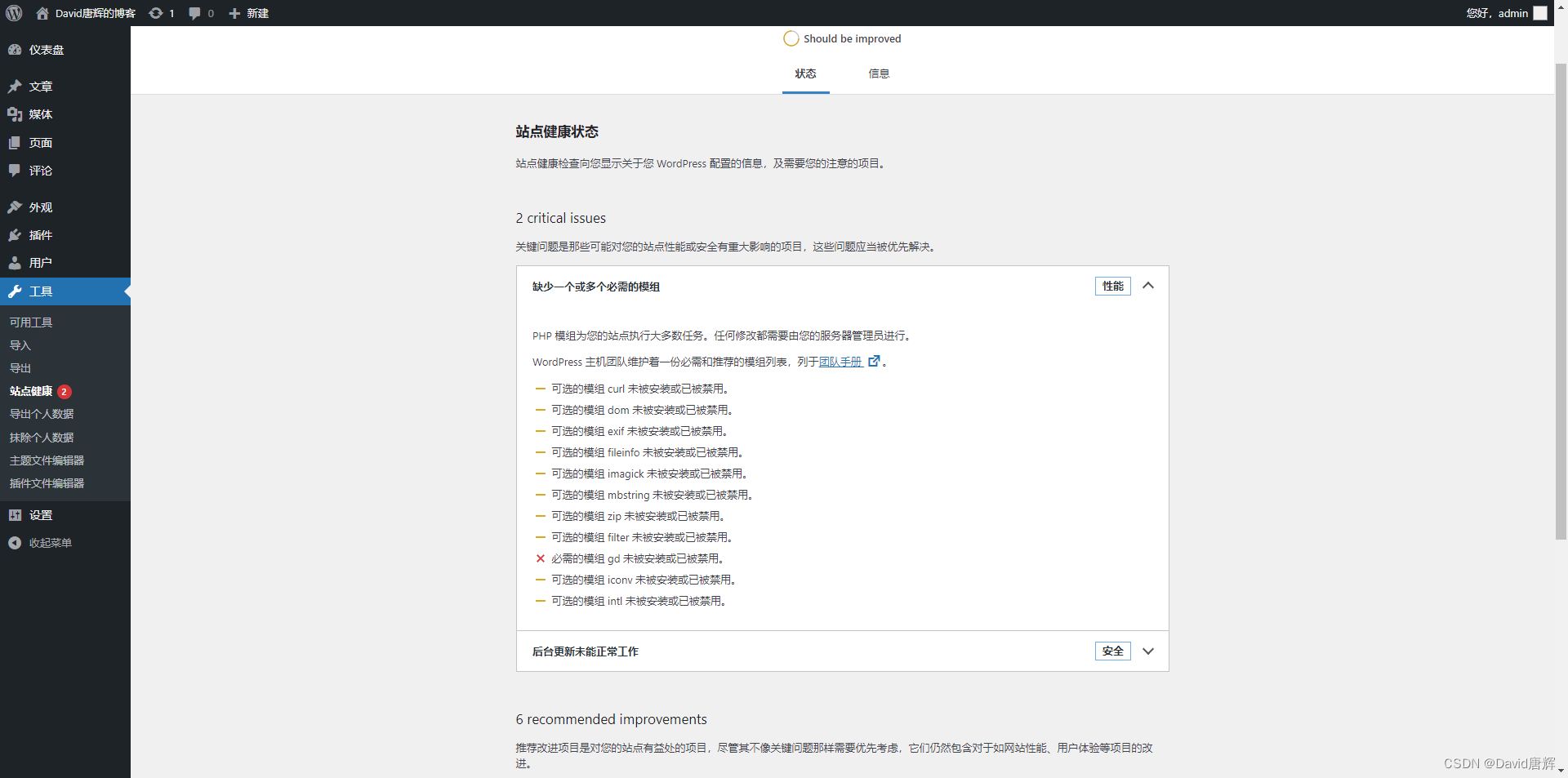Open the 文章 menu

pyautogui.click(x=65, y=87)
